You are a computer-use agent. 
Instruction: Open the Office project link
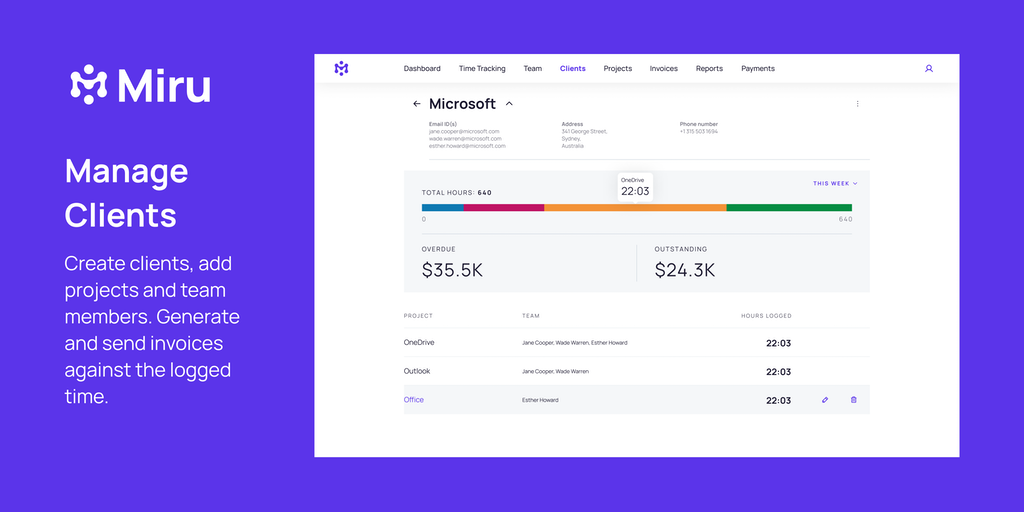pos(413,400)
